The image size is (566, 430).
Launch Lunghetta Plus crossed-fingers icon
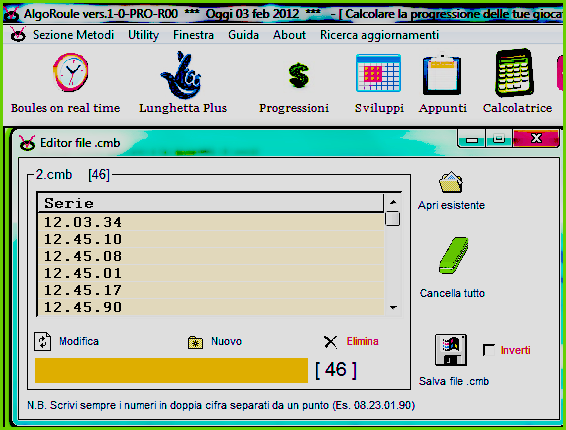[181, 75]
